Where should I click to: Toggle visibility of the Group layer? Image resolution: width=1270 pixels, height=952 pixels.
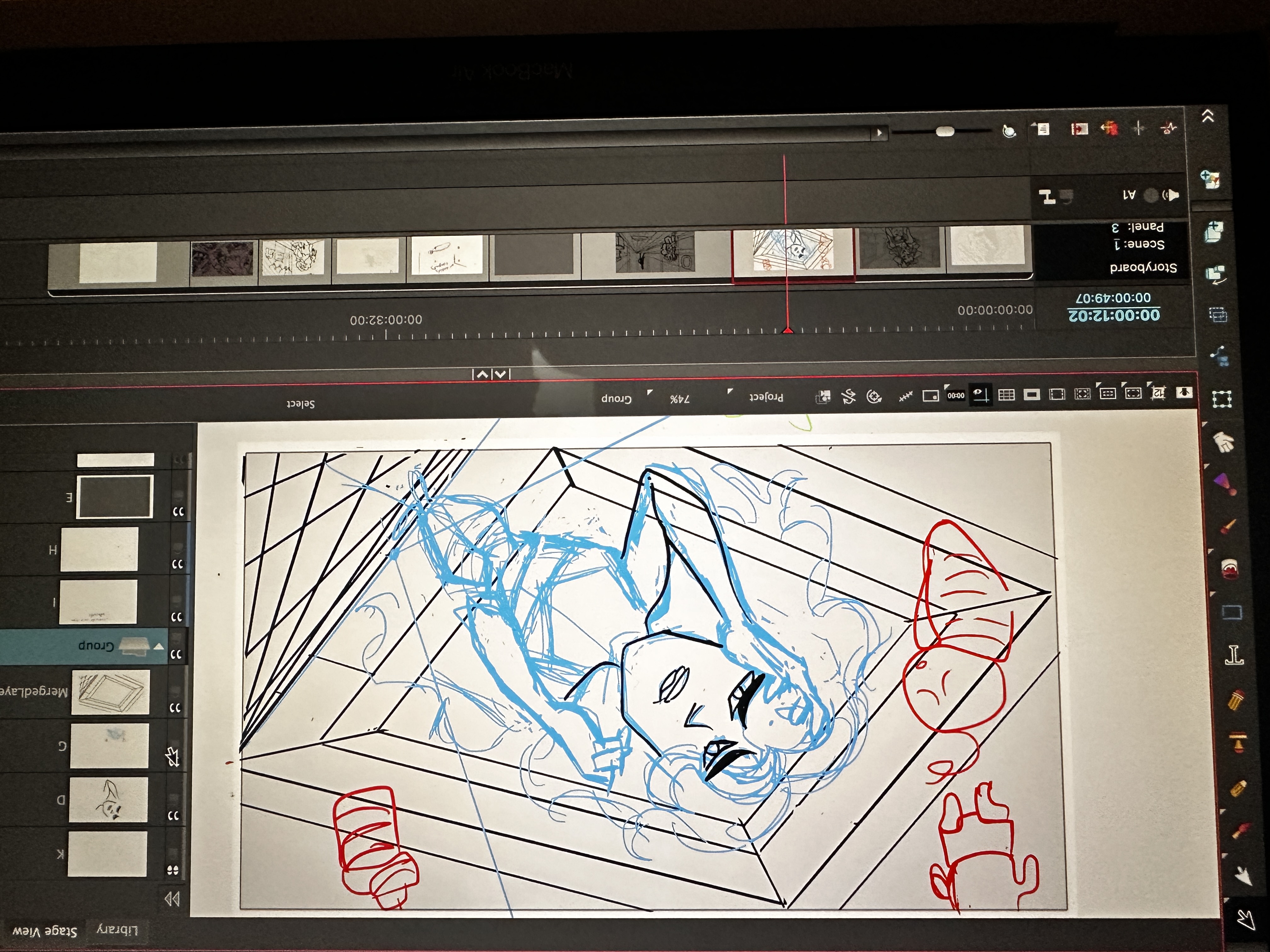coord(176,654)
